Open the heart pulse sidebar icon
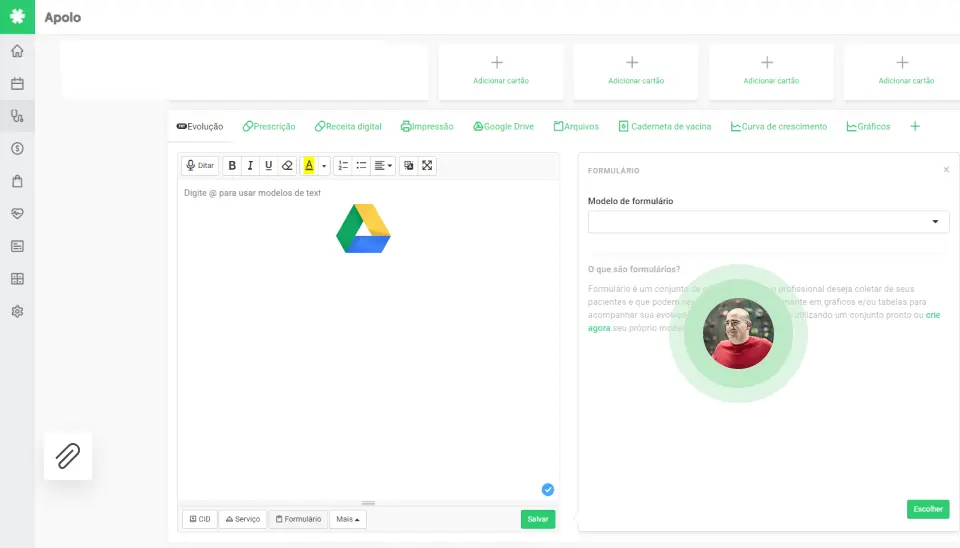The width and height of the screenshot is (960, 548). [17, 213]
